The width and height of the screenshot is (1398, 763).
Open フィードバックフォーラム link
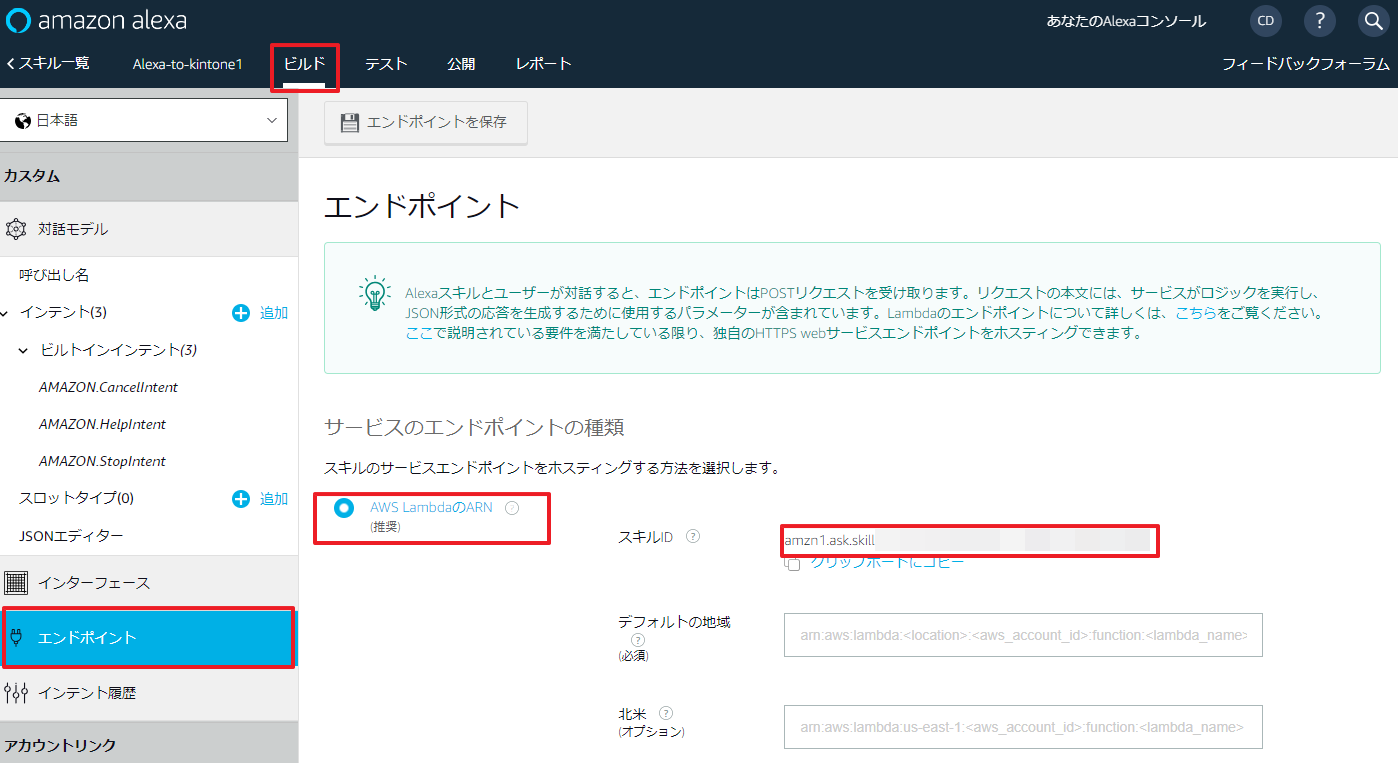point(1306,64)
